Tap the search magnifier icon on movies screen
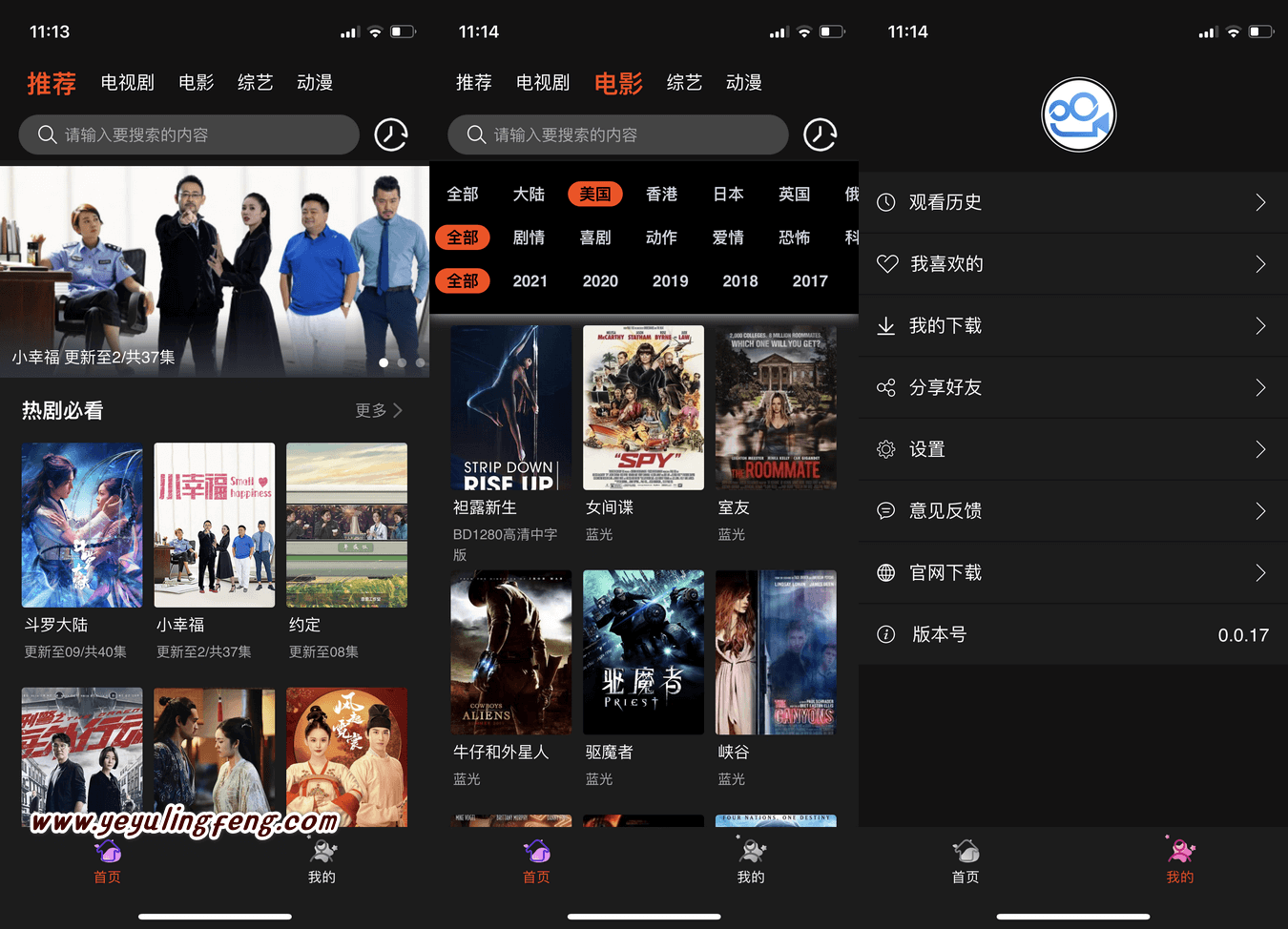 (x=476, y=134)
